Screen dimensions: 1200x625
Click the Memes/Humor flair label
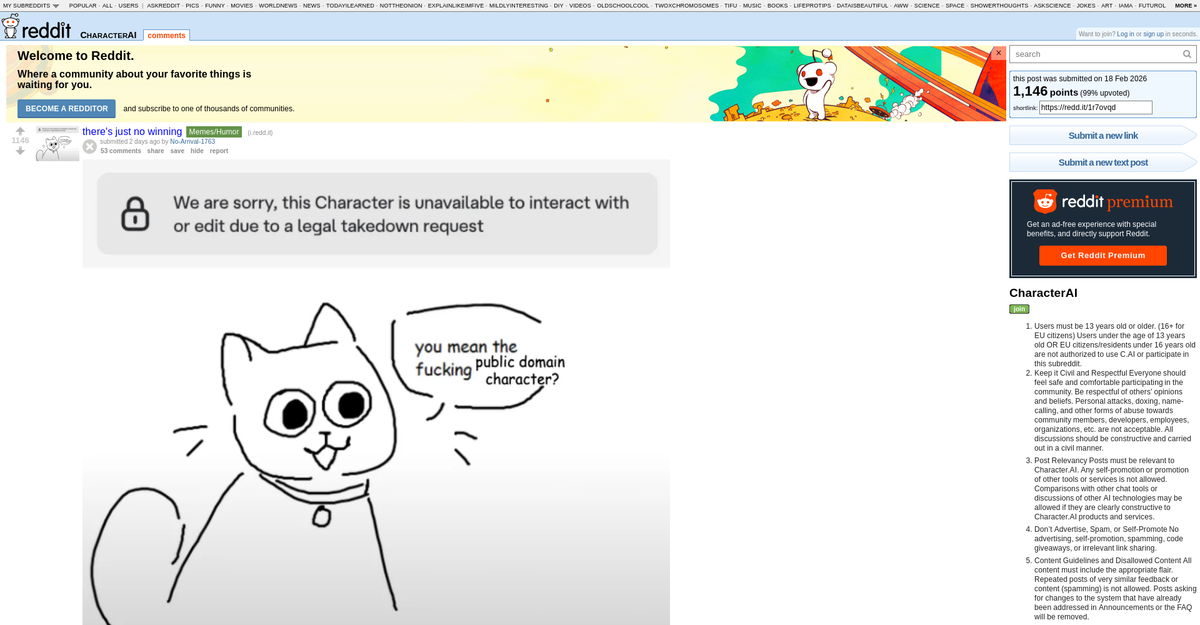213,131
